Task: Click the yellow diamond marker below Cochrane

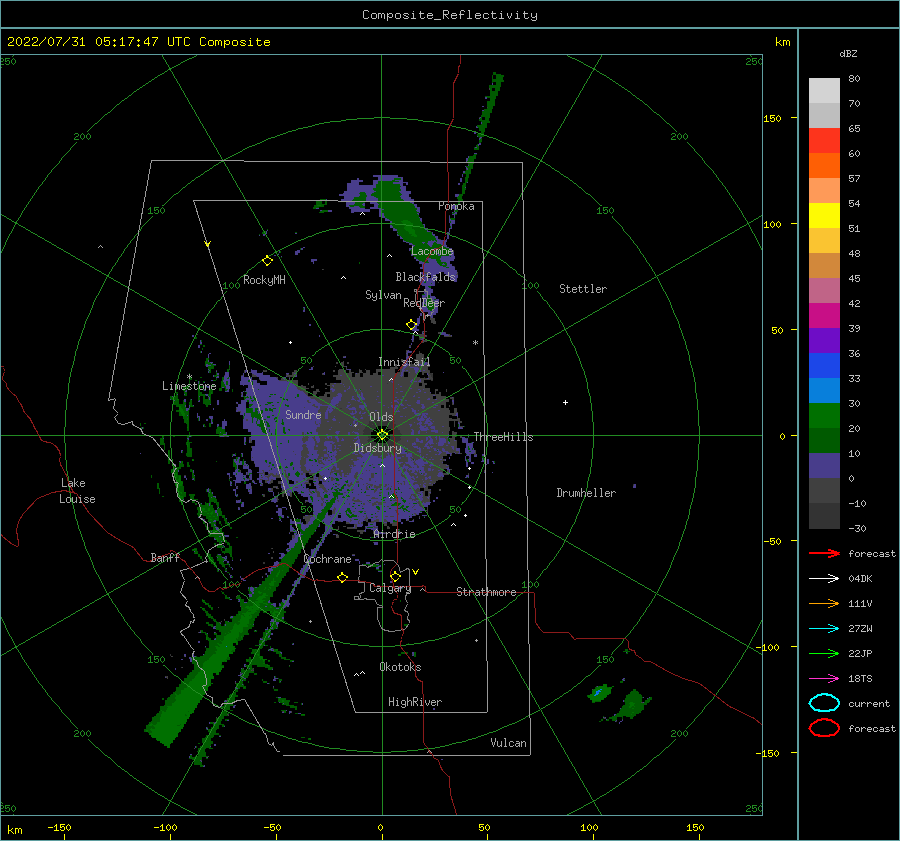Action: tap(343, 578)
